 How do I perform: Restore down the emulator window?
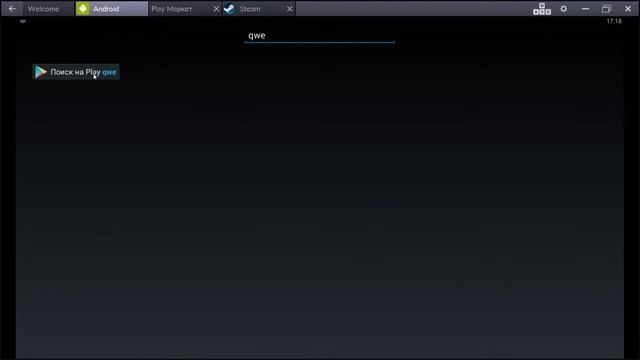point(607,9)
